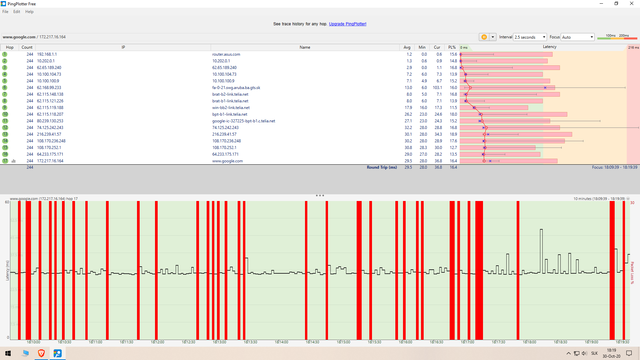Open the File menu

(5, 12)
